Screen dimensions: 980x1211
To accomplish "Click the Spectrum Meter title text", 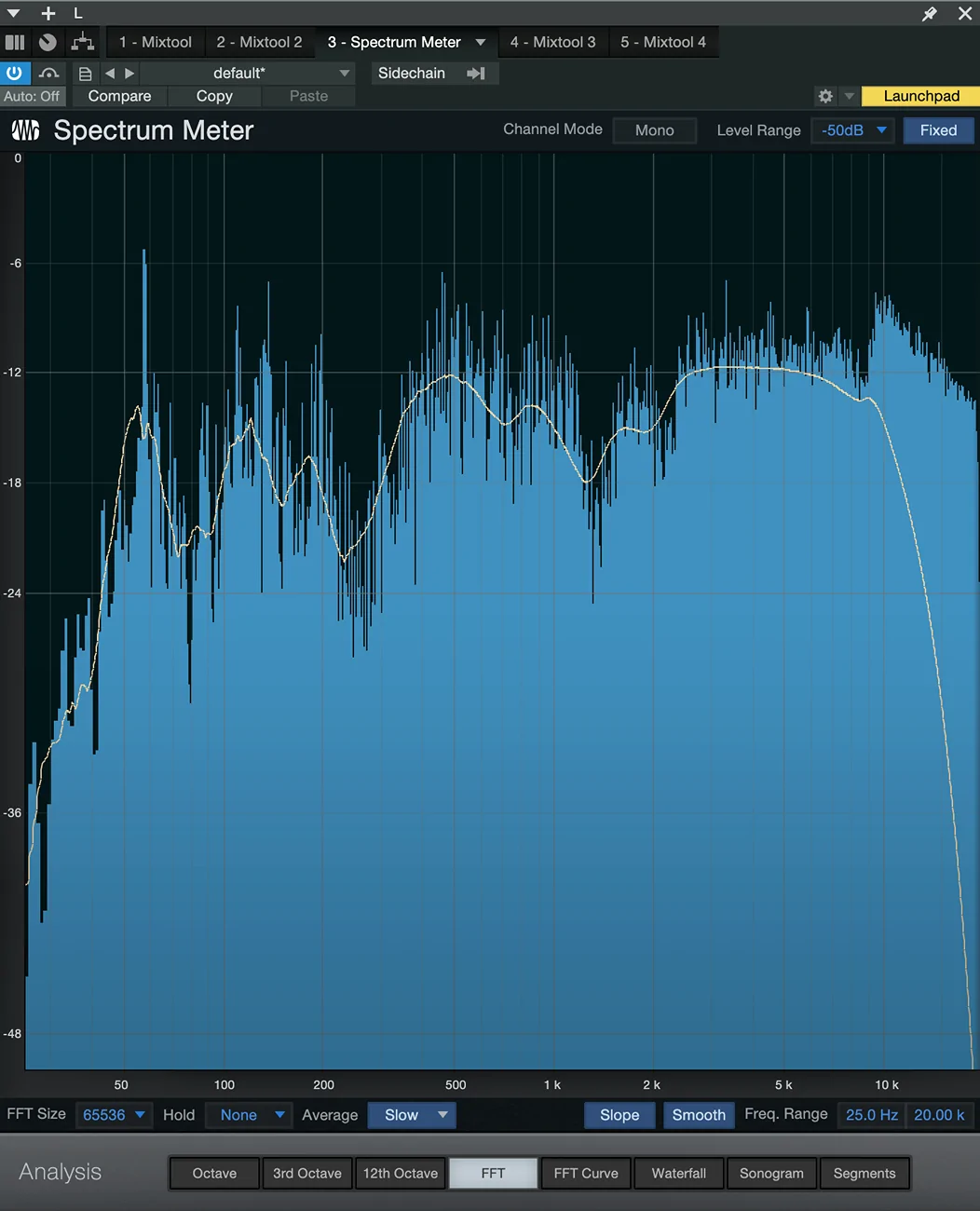I will click(154, 130).
